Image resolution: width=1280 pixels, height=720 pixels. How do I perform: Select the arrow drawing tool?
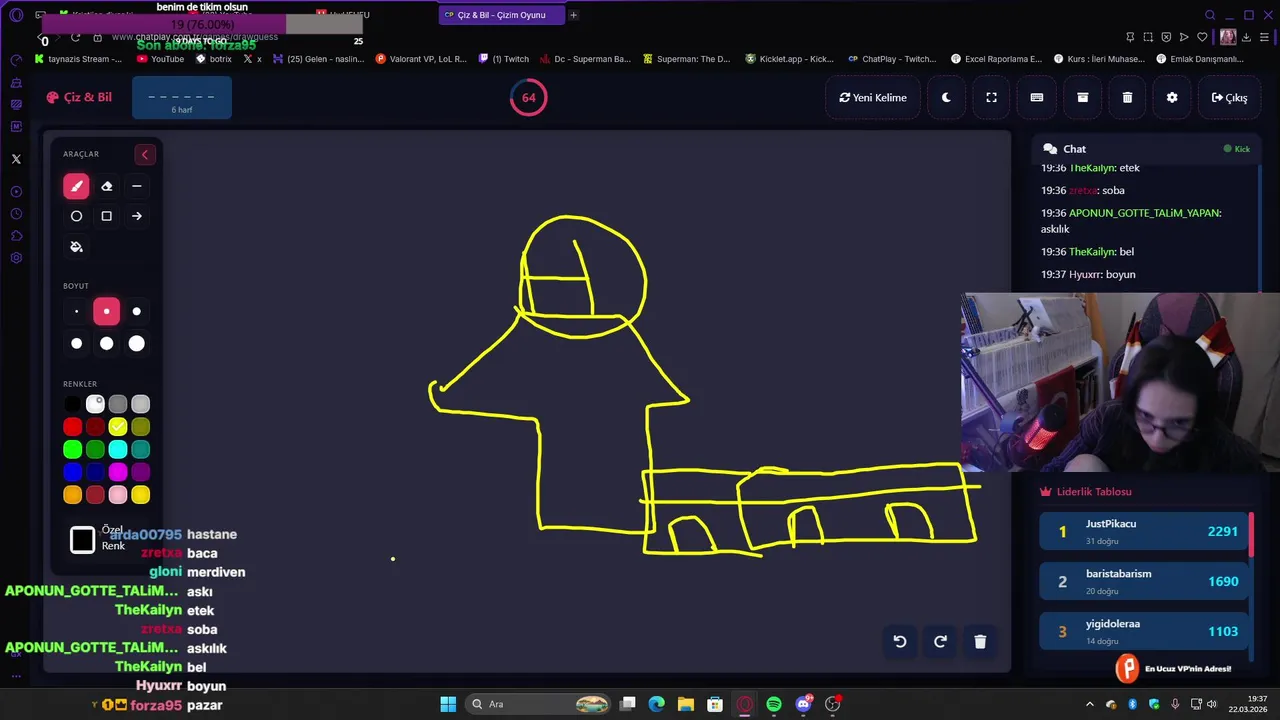(137, 216)
